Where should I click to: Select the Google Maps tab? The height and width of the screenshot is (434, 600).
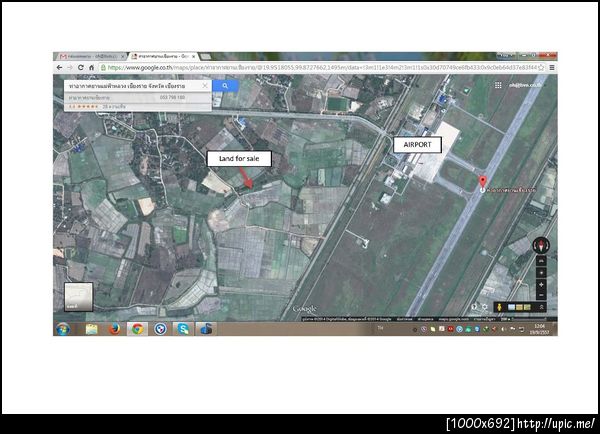click(x=163, y=56)
